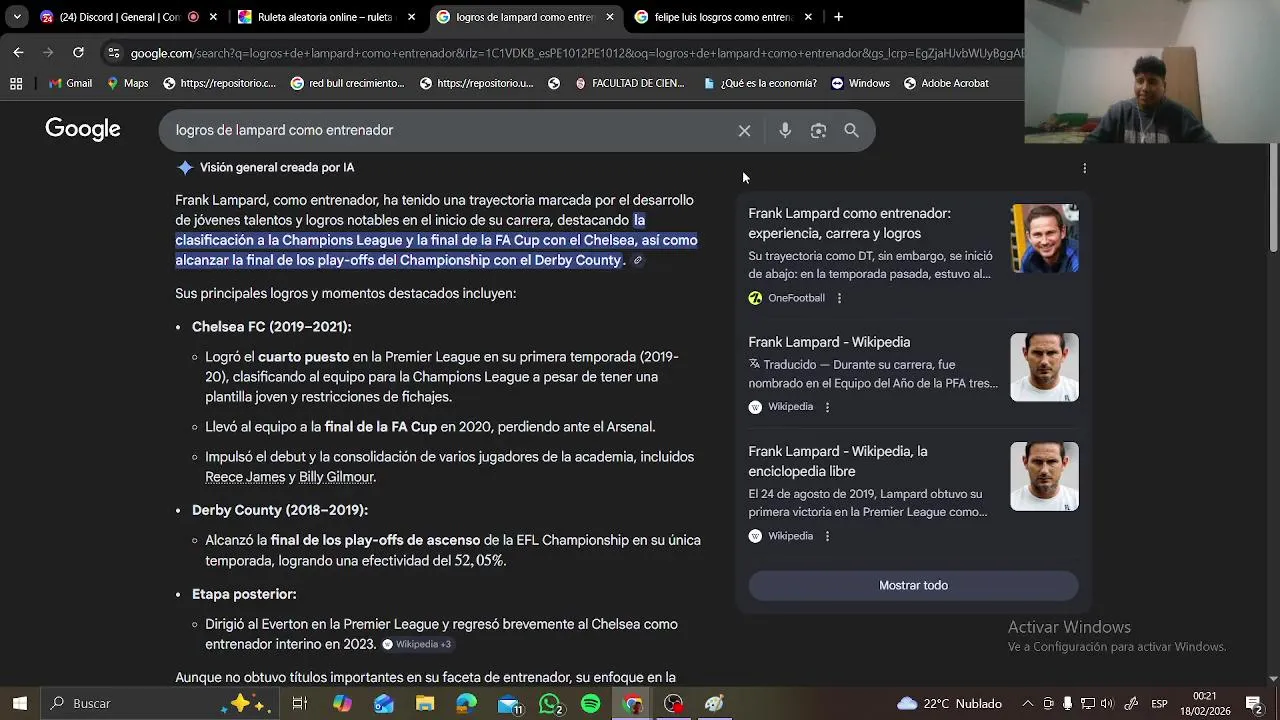Viewport: 1280px width, 720px height.
Task: Open the Frank Lampard - Wikipedia translated result
Action: tap(829, 342)
